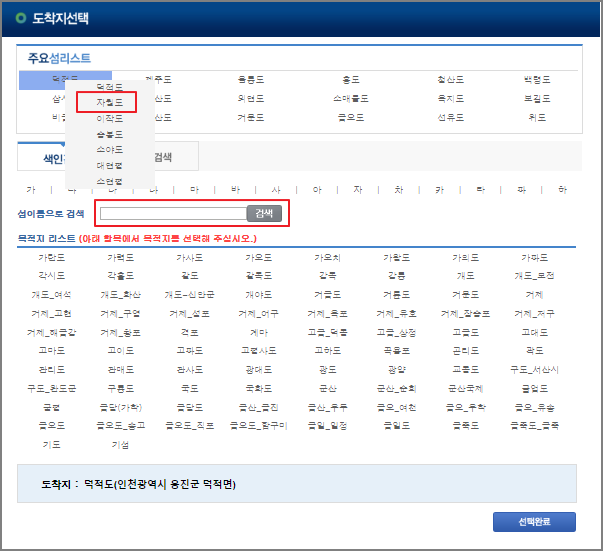
Task: Click 위도 in main island list
Action: click(537, 117)
